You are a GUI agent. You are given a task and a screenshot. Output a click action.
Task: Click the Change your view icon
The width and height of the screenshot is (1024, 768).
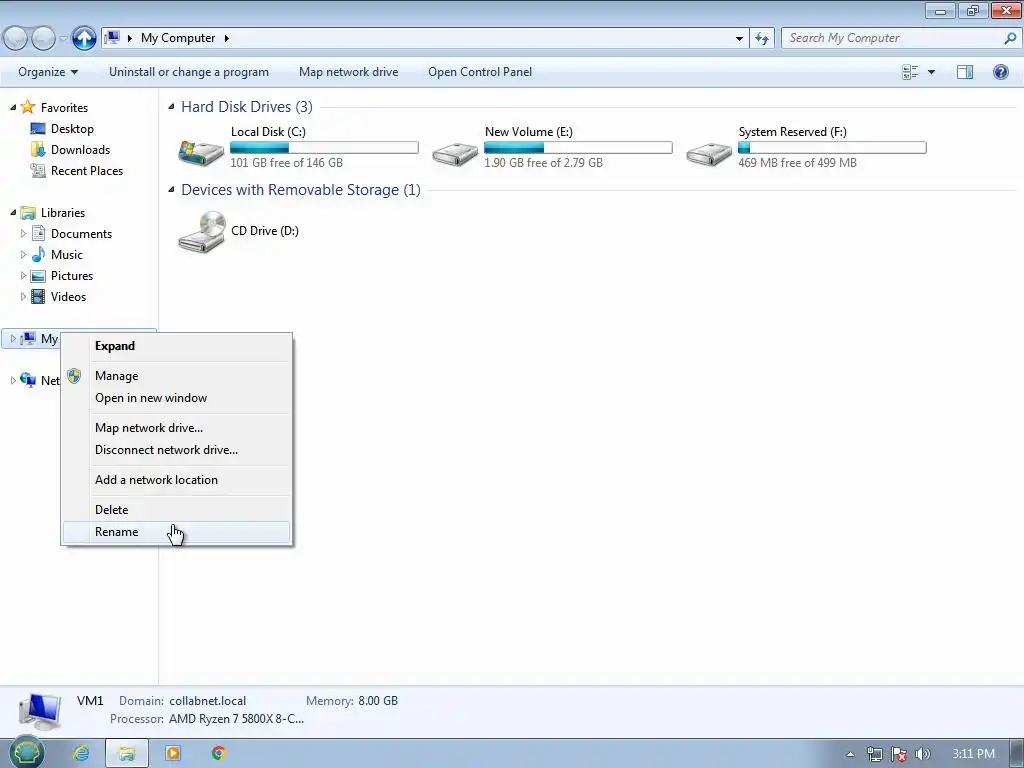pos(910,72)
